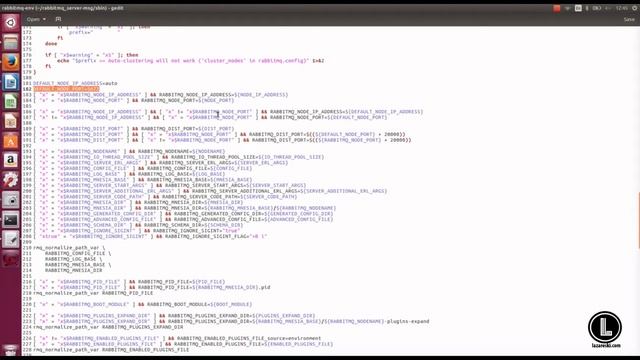Open the battery indicator menu
Screen dimensions: 640x360
click(596, 8)
